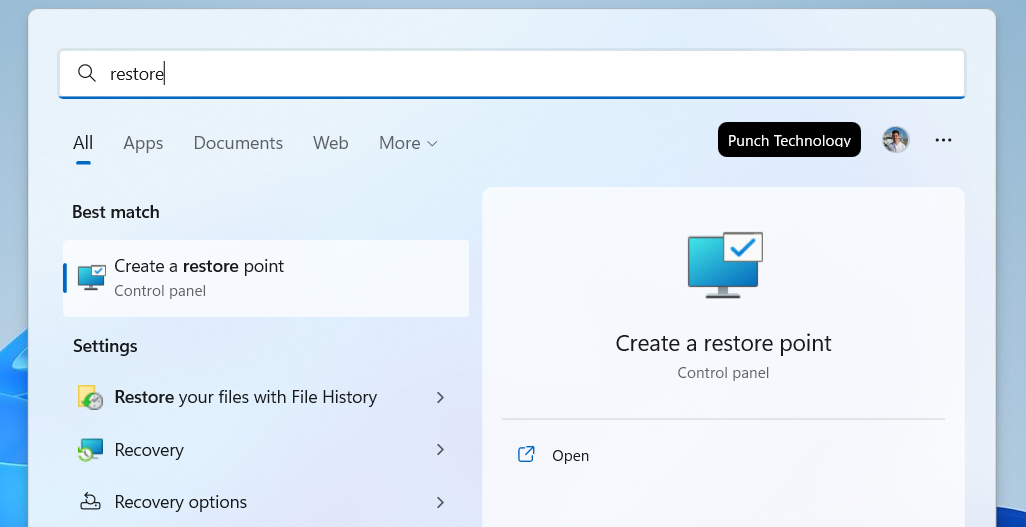The height and width of the screenshot is (527, 1026).
Task: Click the Recovery monitor icon
Action: click(90, 450)
